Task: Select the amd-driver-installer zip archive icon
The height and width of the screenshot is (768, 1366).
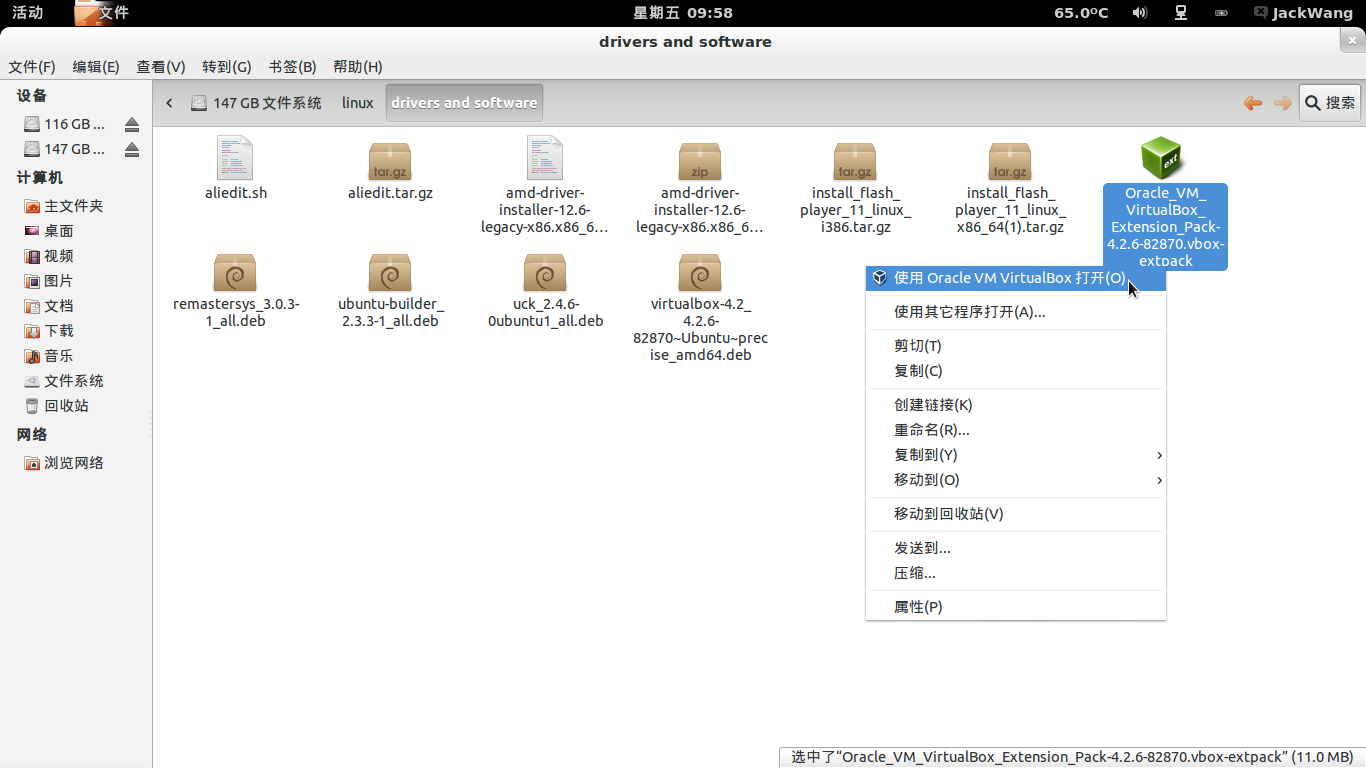Action: pyautogui.click(x=700, y=161)
